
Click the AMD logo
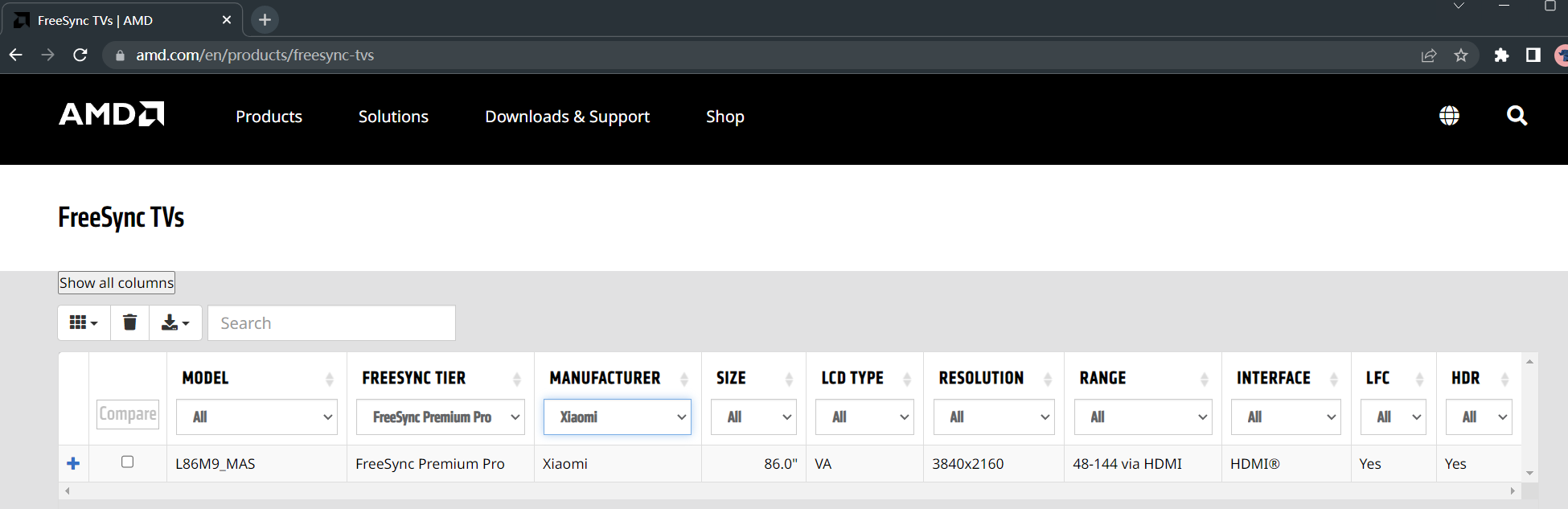112,114
